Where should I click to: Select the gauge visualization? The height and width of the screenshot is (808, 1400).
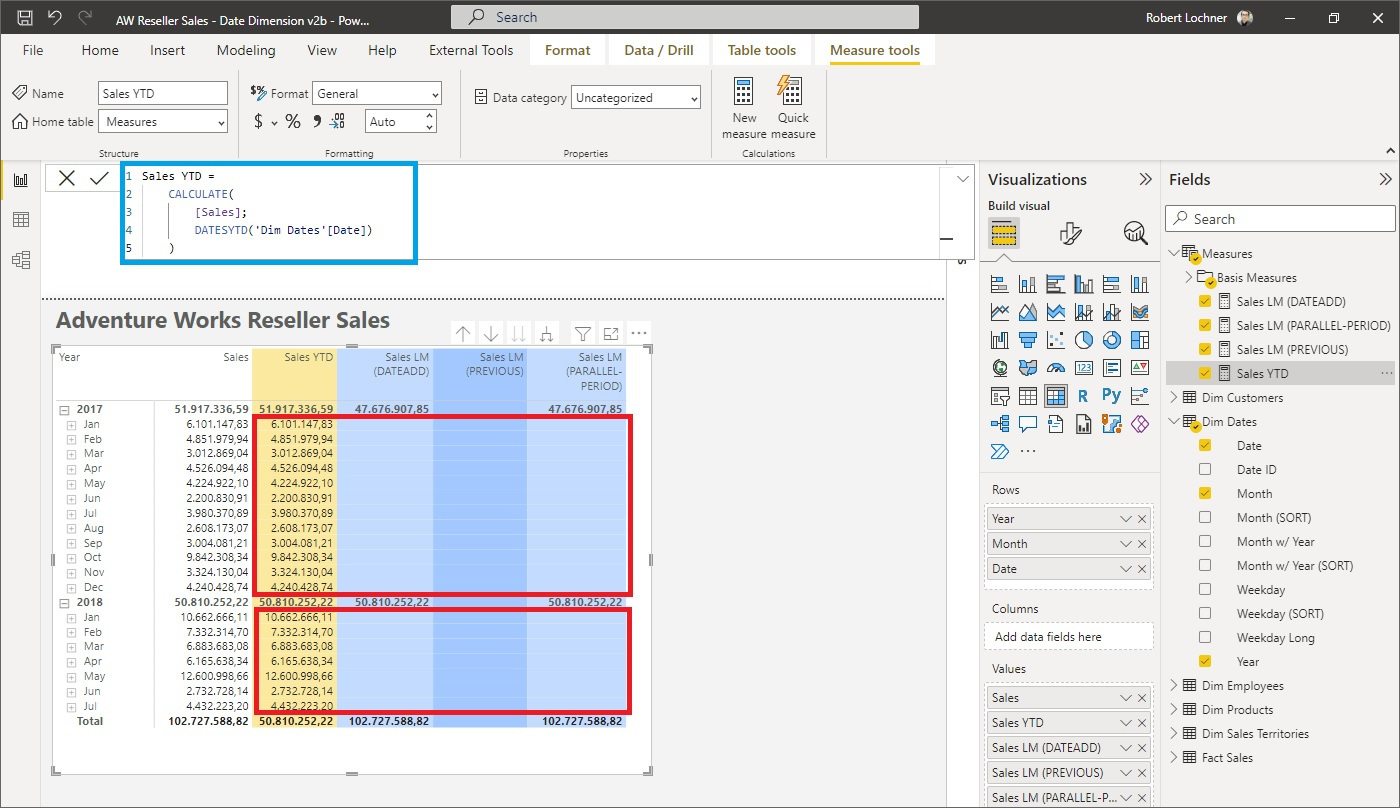[1055, 366]
